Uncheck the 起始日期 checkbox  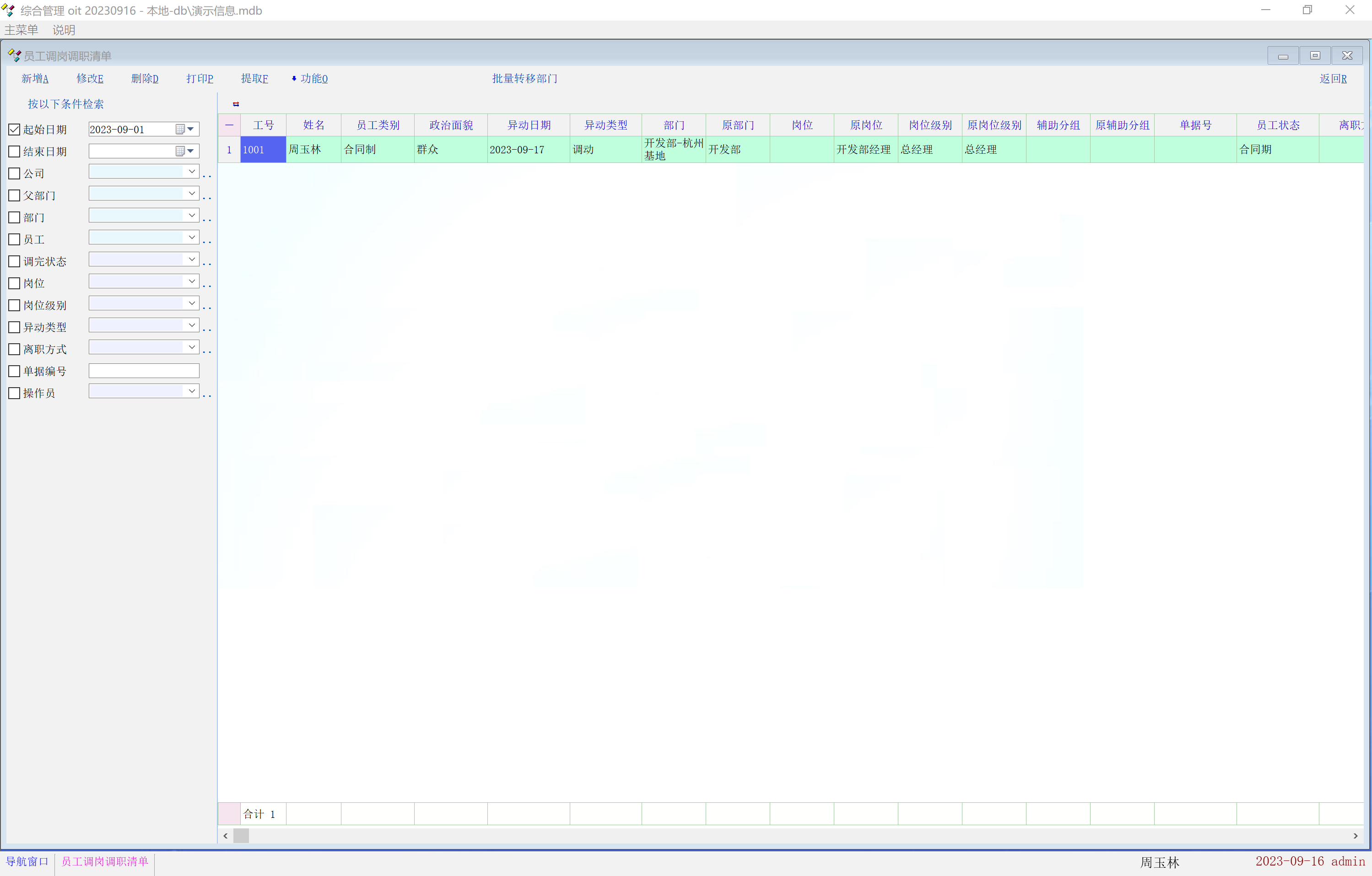(x=14, y=130)
